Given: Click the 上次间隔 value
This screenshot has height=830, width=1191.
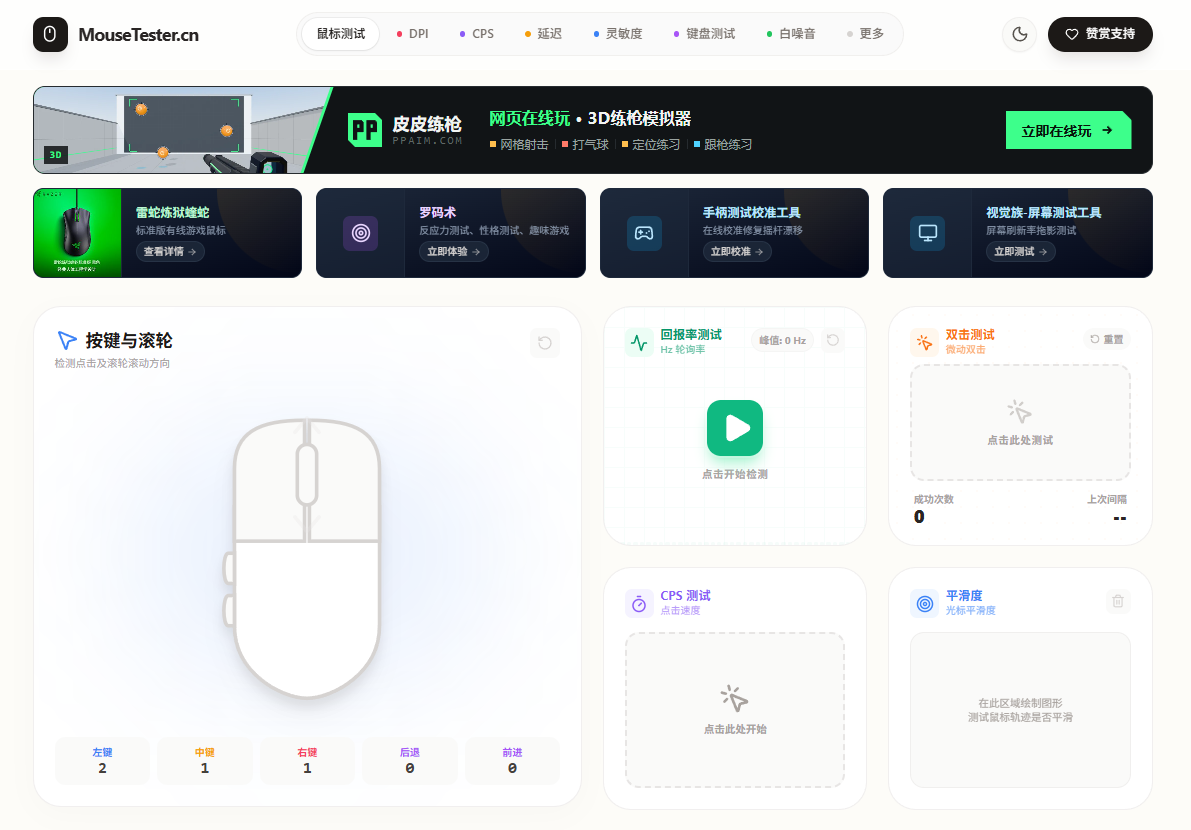Looking at the screenshot, I should pyautogui.click(x=1120, y=519).
